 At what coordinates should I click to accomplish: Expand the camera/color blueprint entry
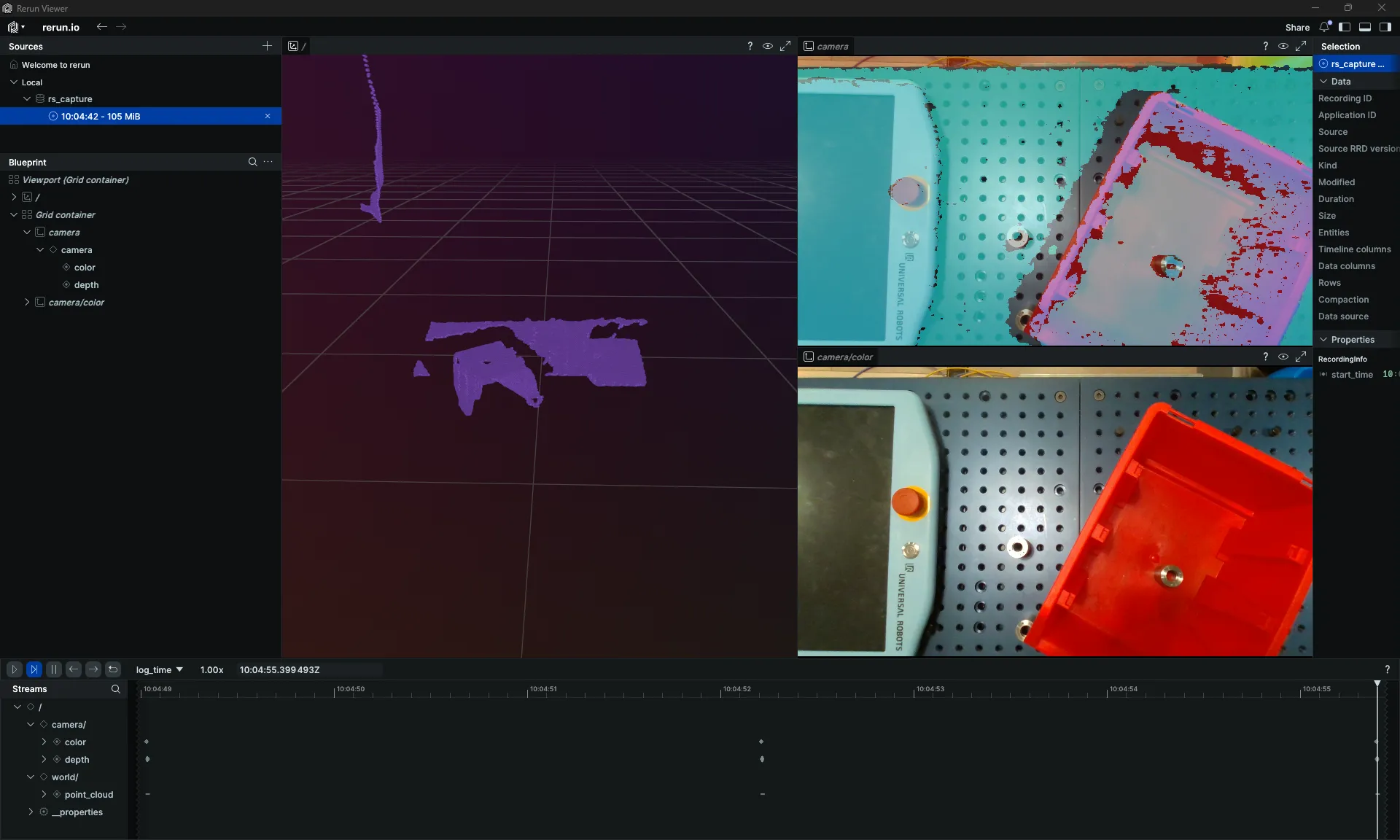click(27, 302)
